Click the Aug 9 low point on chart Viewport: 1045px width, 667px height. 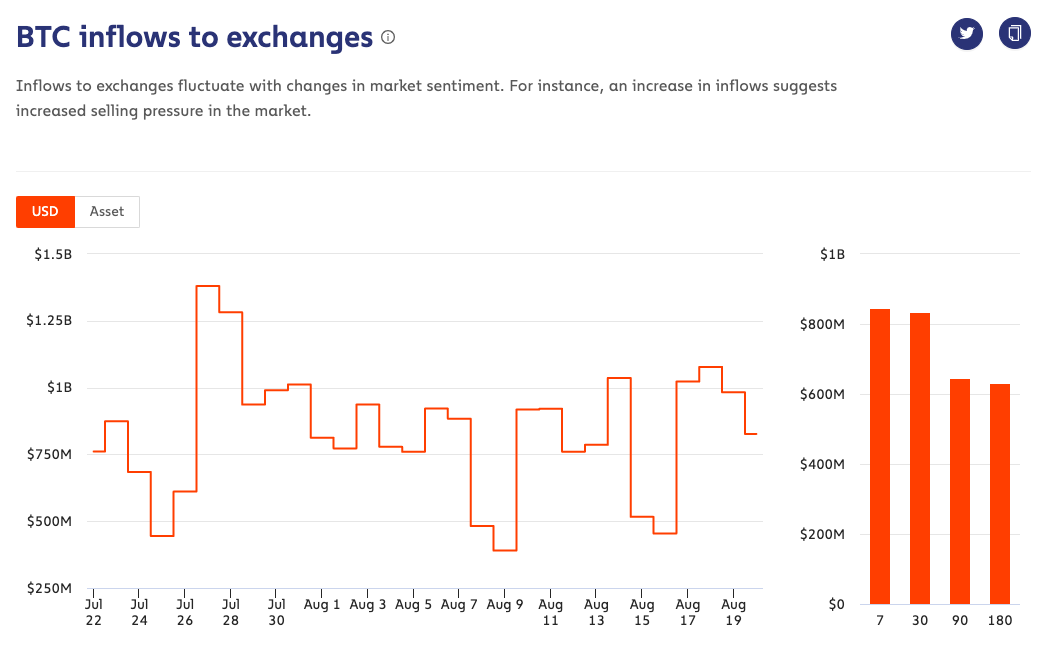pos(505,550)
